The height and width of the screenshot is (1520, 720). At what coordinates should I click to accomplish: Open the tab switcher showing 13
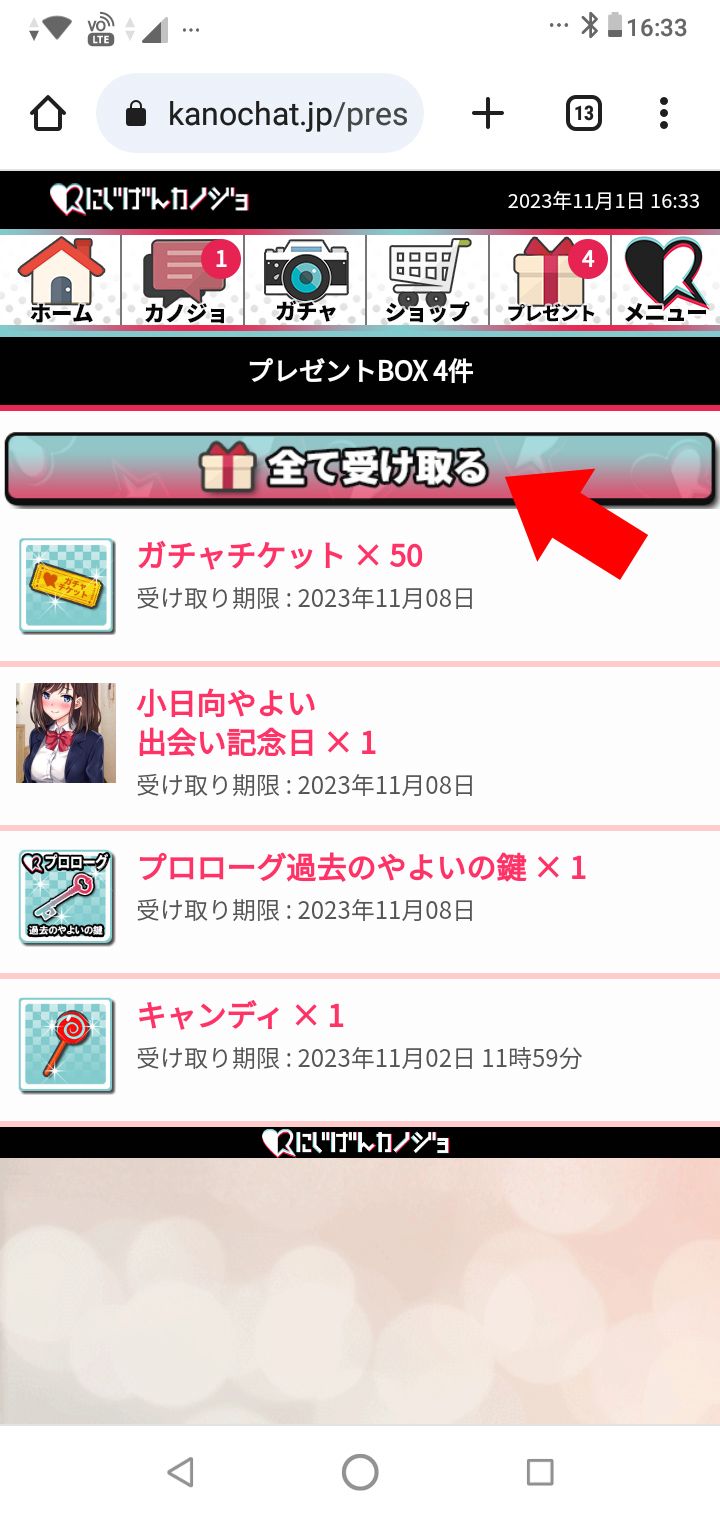tap(583, 113)
